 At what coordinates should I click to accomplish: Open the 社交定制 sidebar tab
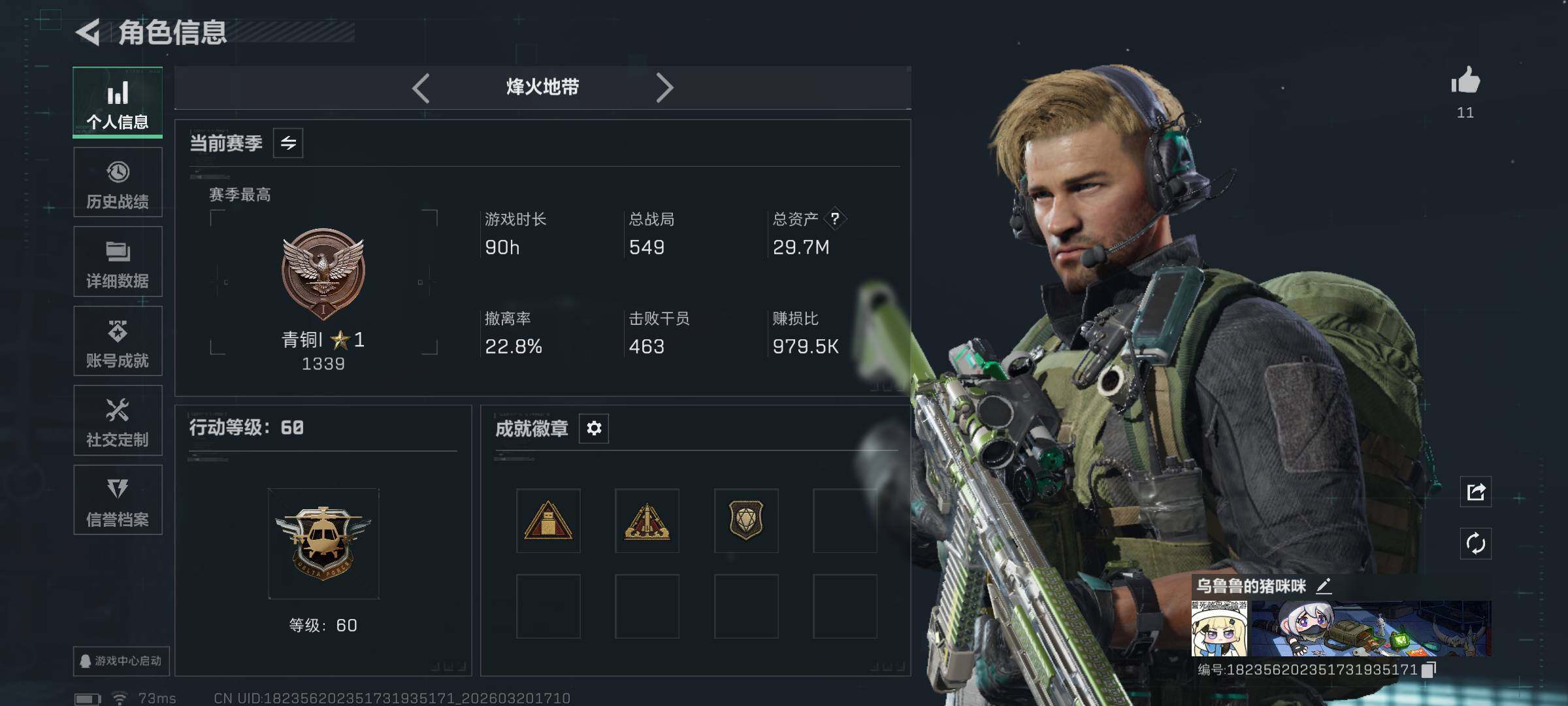[118, 420]
